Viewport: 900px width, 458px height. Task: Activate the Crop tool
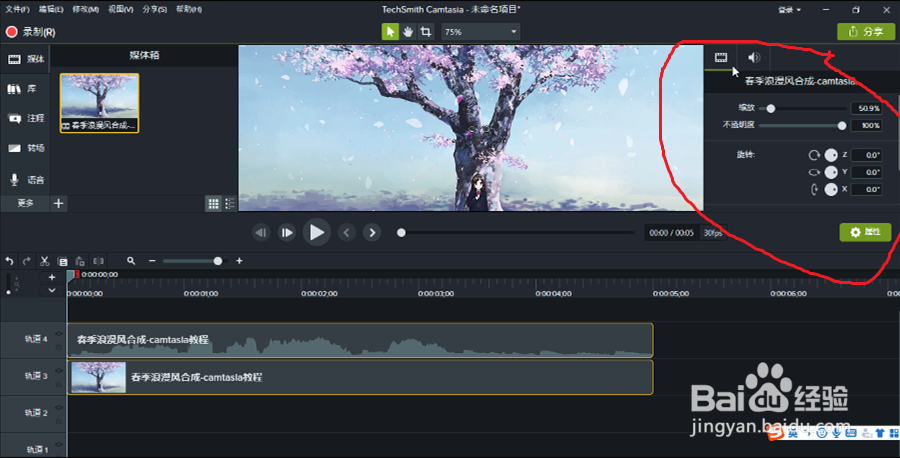click(x=426, y=32)
